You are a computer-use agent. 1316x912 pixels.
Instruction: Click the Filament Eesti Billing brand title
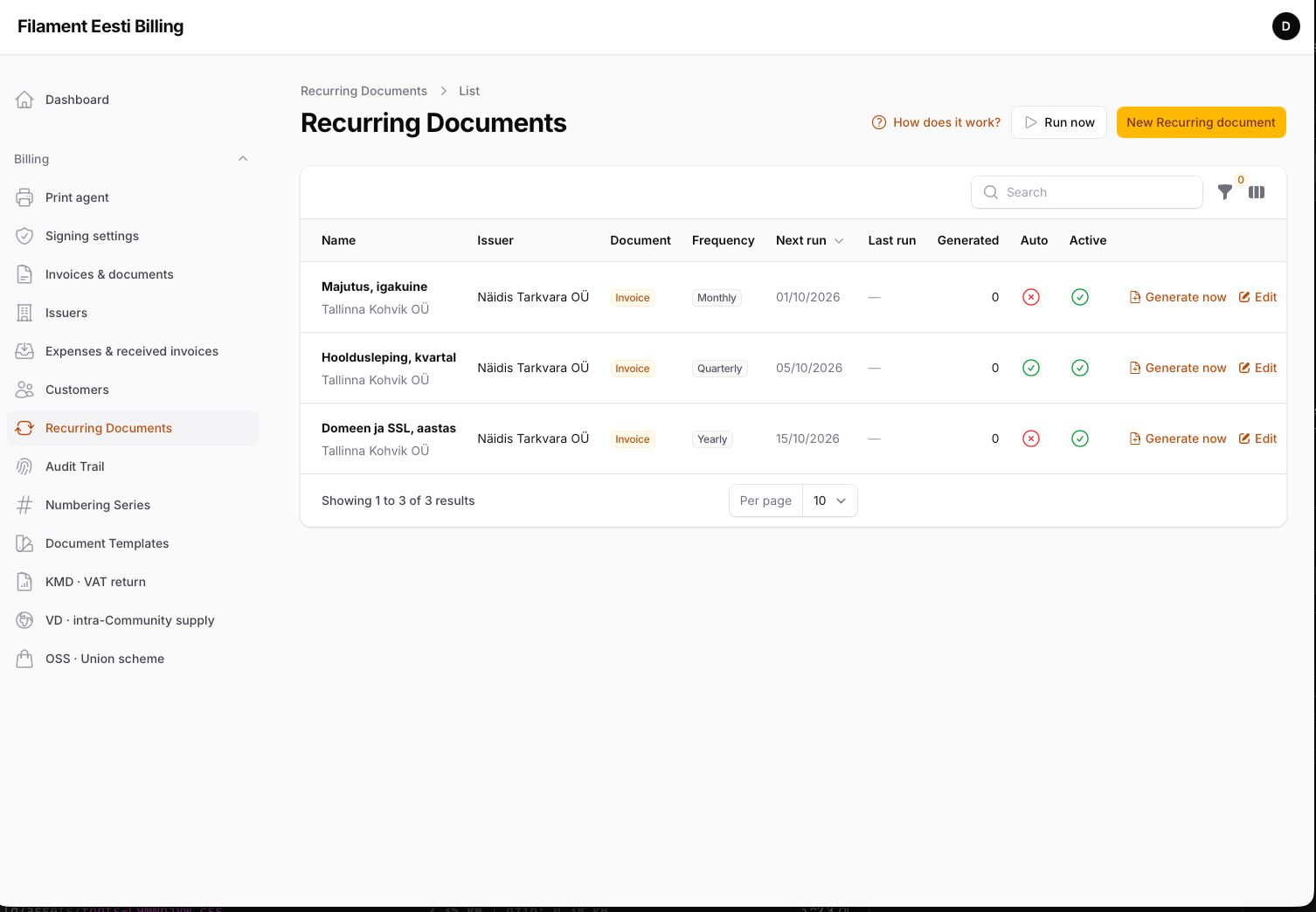(100, 26)
